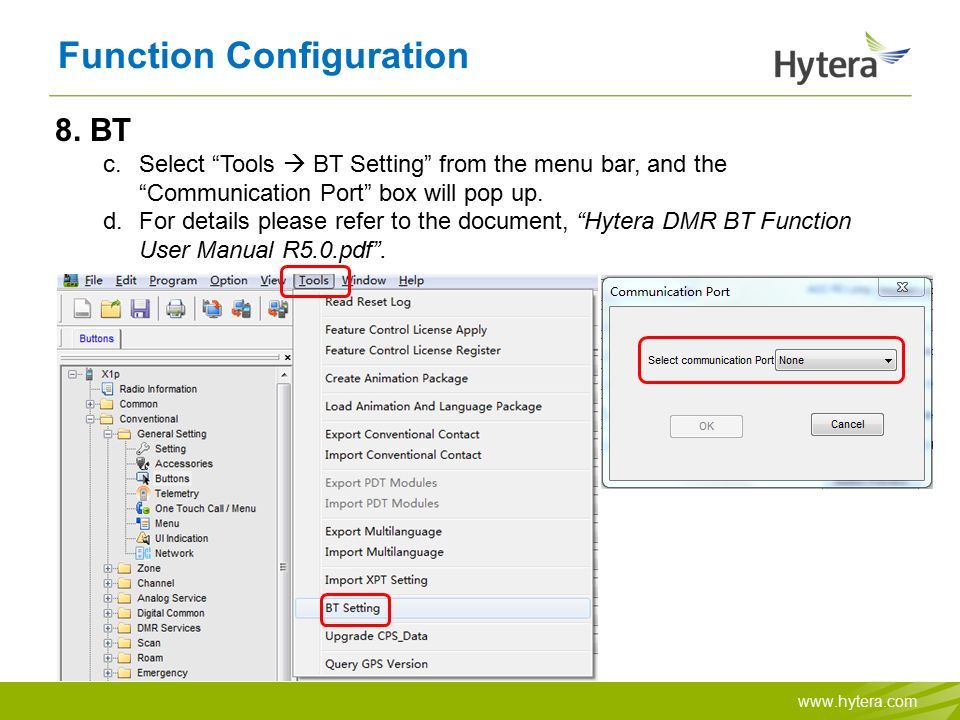Select the UI Indication tree item

click(x=181, y=538)
